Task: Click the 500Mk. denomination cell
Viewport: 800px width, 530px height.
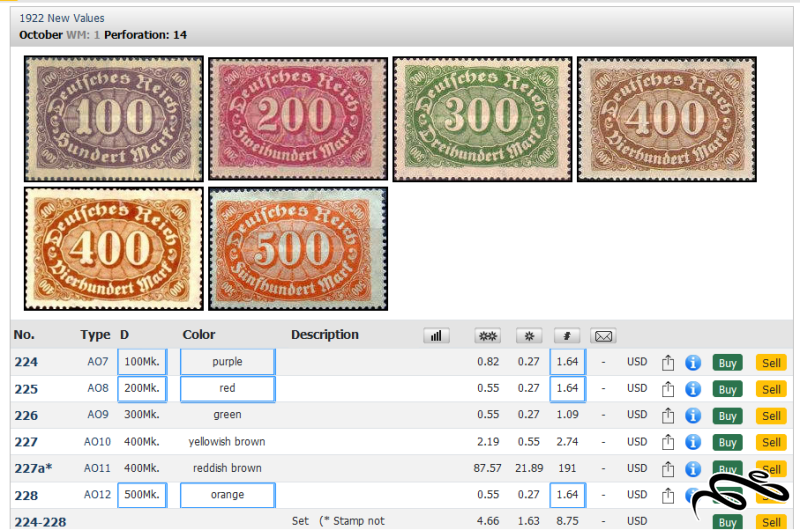Action: 142,495
